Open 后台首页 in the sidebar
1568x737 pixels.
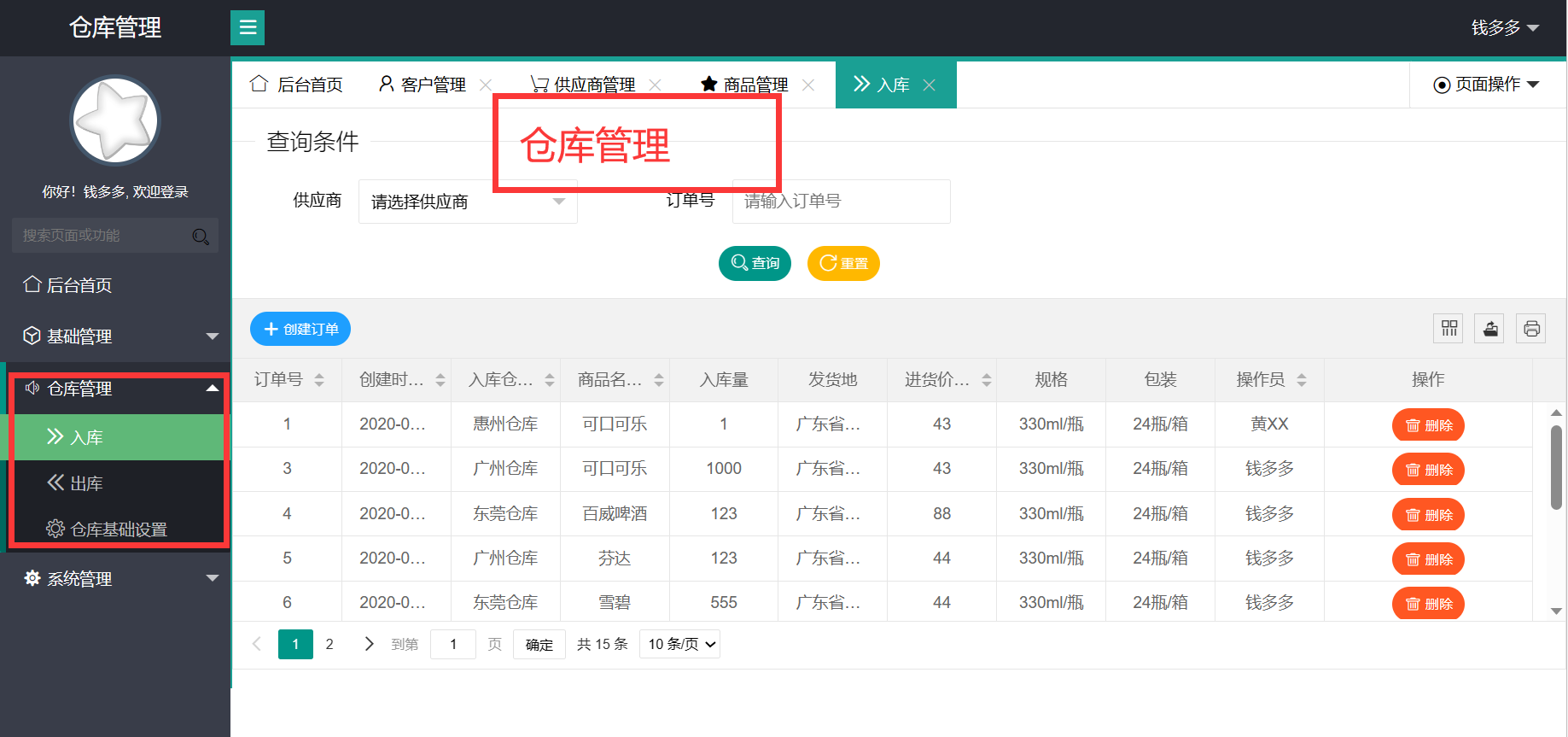point(115,285)
